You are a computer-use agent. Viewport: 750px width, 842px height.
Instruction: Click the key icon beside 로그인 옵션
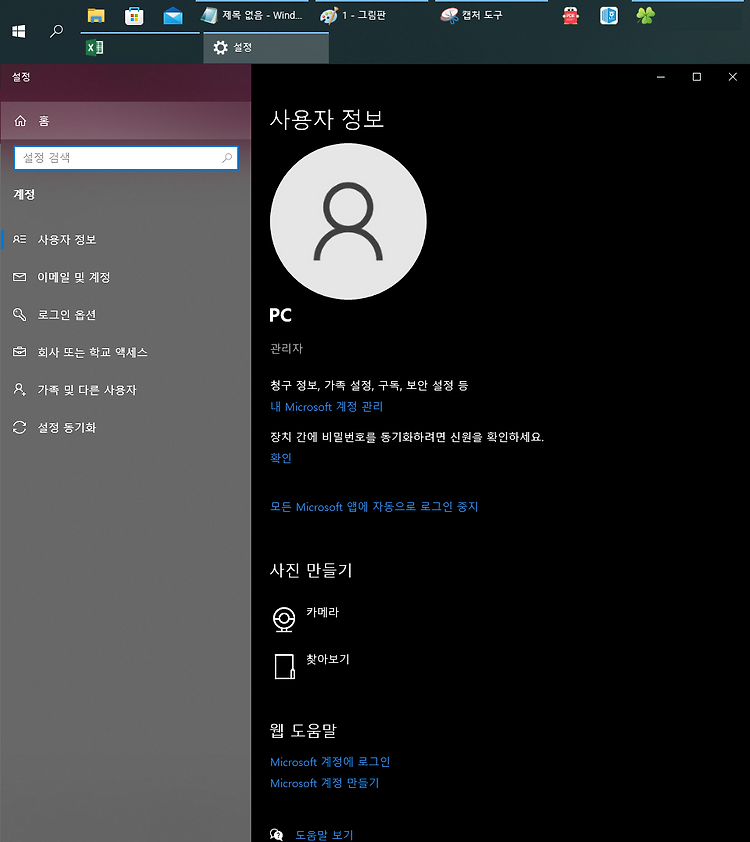[19, 315]
